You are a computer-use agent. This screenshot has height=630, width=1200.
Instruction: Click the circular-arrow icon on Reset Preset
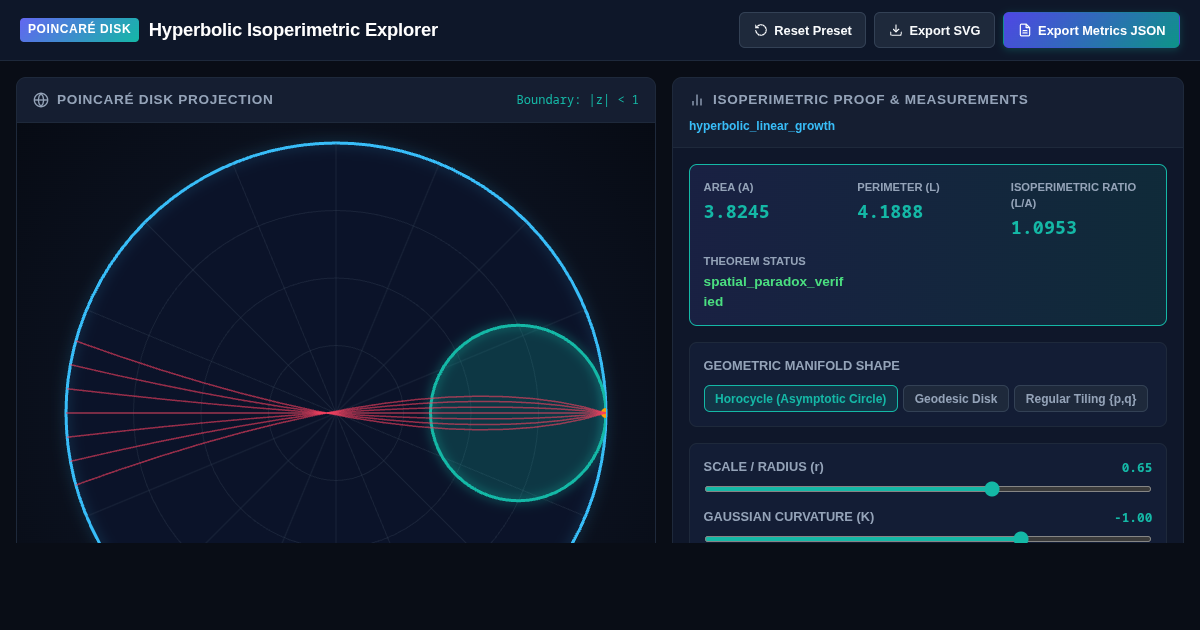(761, 30)
